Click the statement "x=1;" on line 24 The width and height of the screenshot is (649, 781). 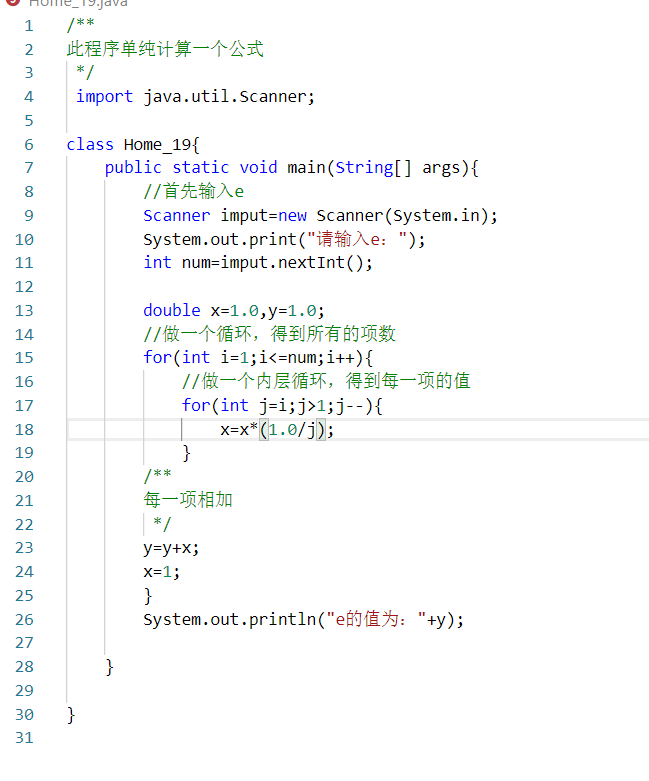[x=162, y=572]
